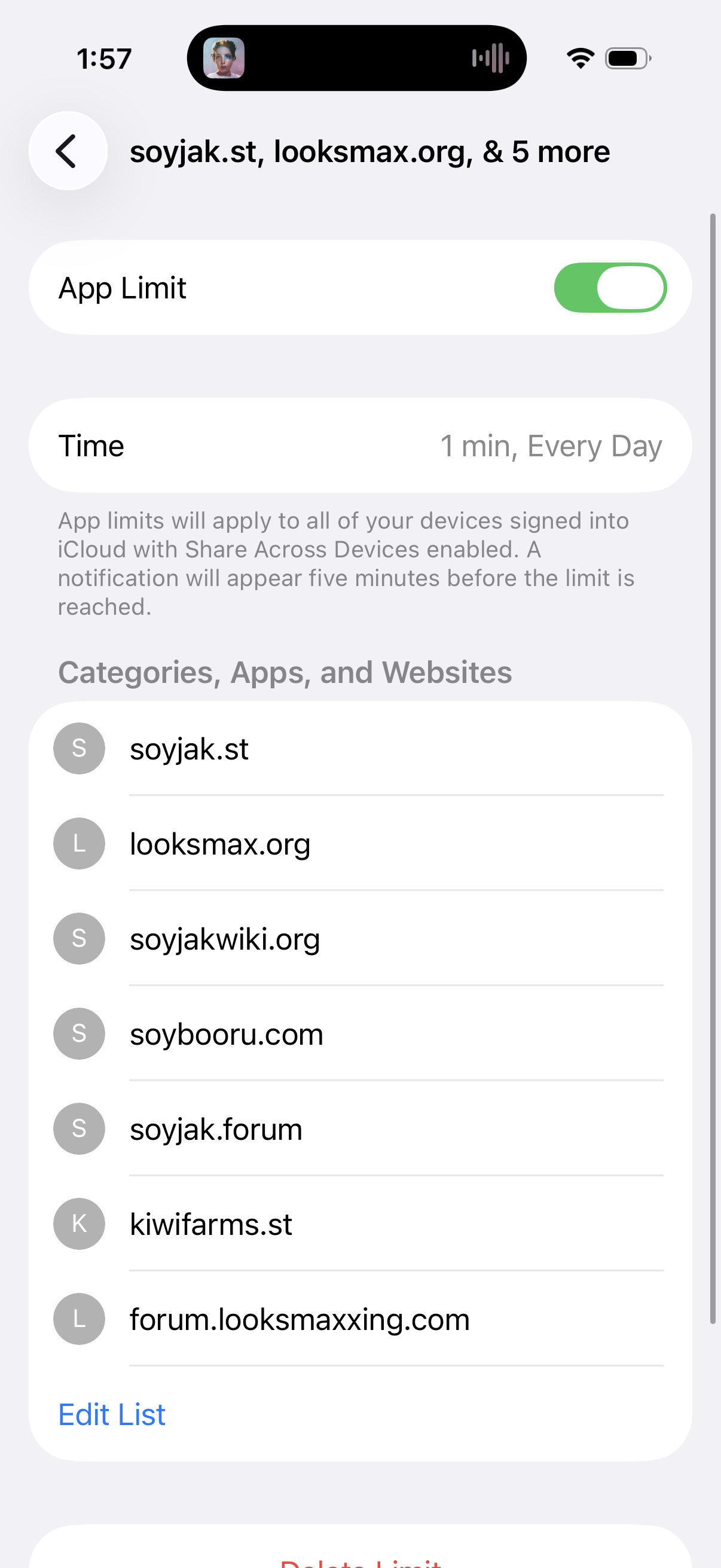Click the vertical scrollbar indicator
The image size is (721, 1568).
click(713, 767)
